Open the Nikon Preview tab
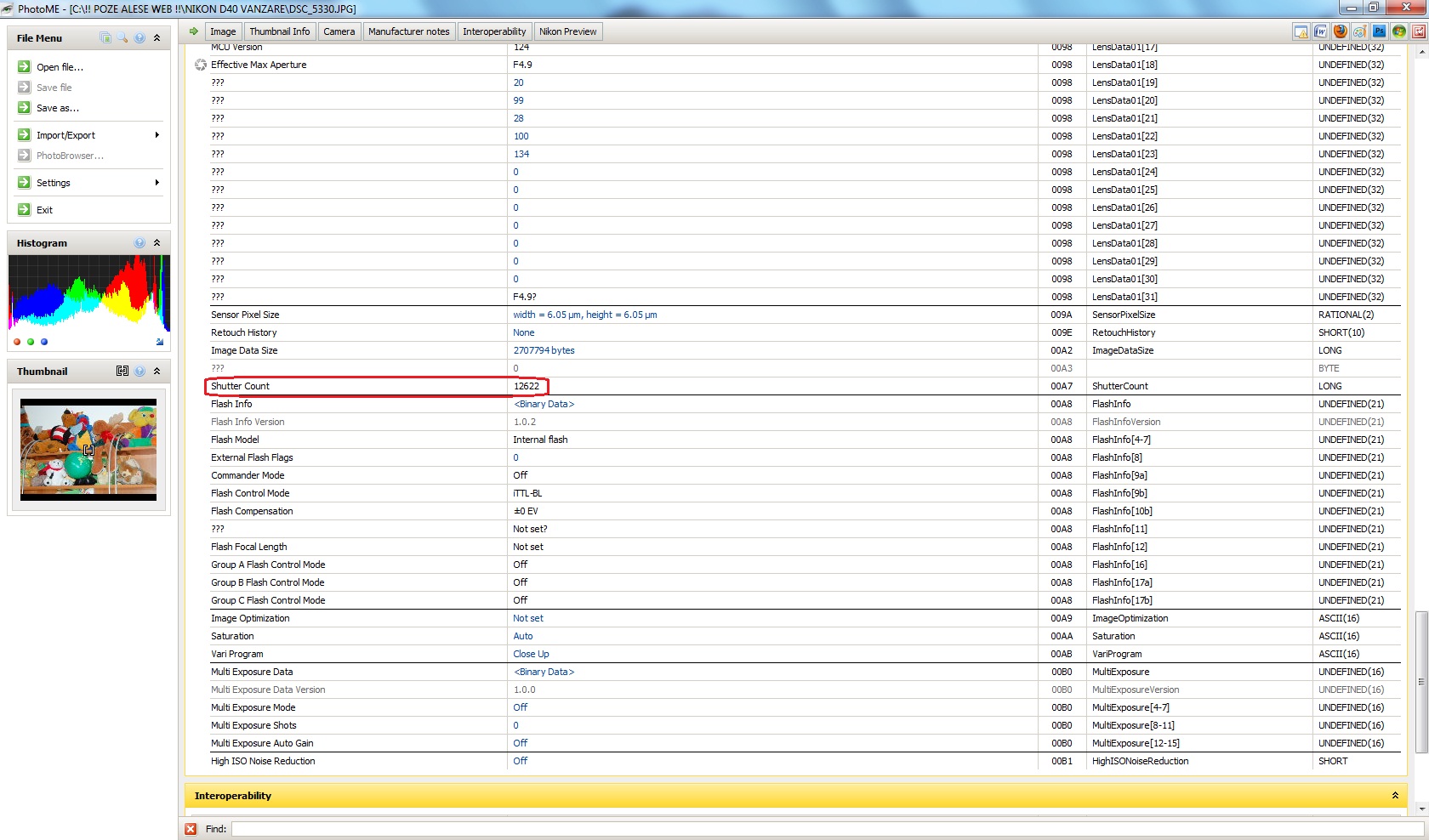The width and height of the screenshot is (1429, 840). click(x=567, y=31)
